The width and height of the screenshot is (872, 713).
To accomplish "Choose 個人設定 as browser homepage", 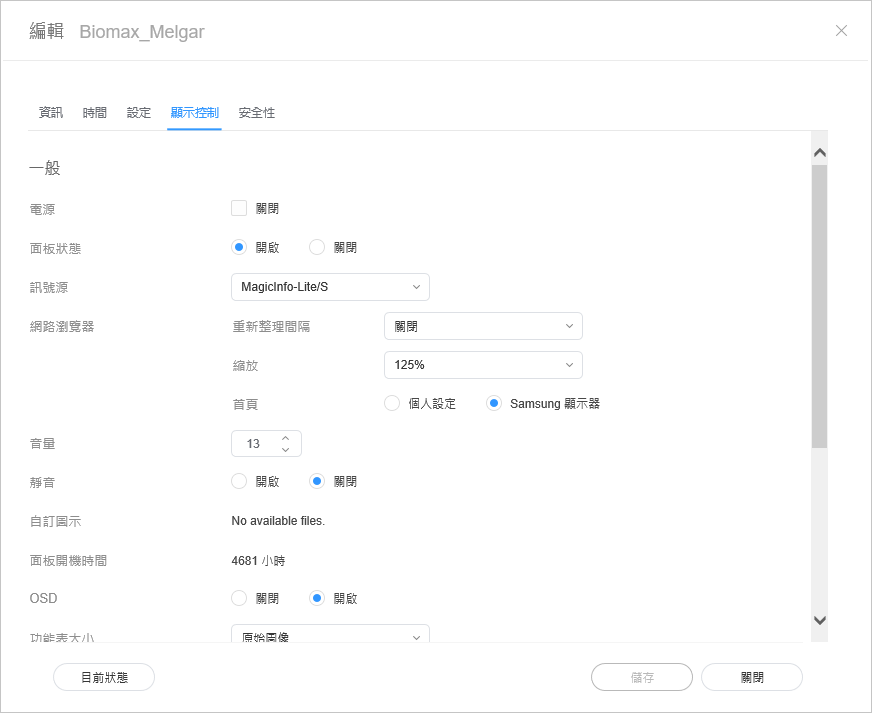I will (393, 404).
